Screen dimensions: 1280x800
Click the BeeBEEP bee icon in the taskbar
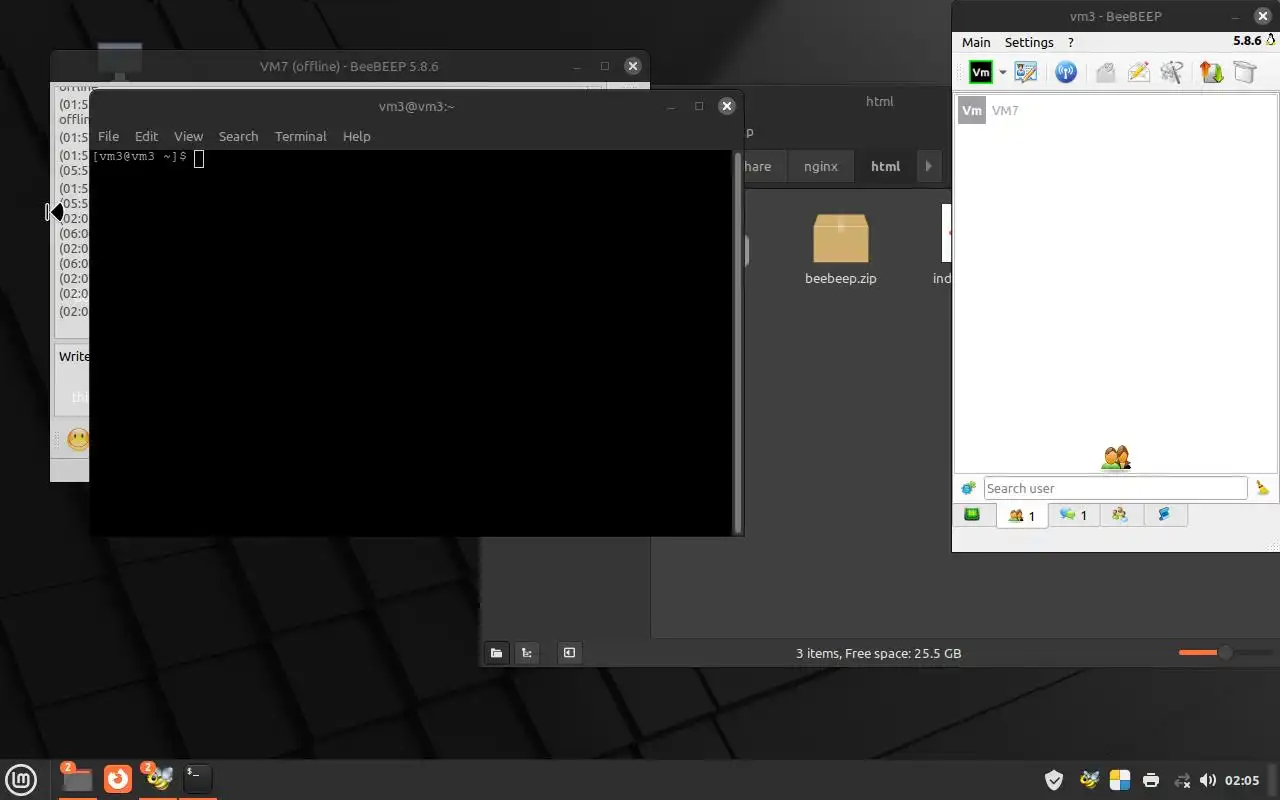tap(158, 779)
